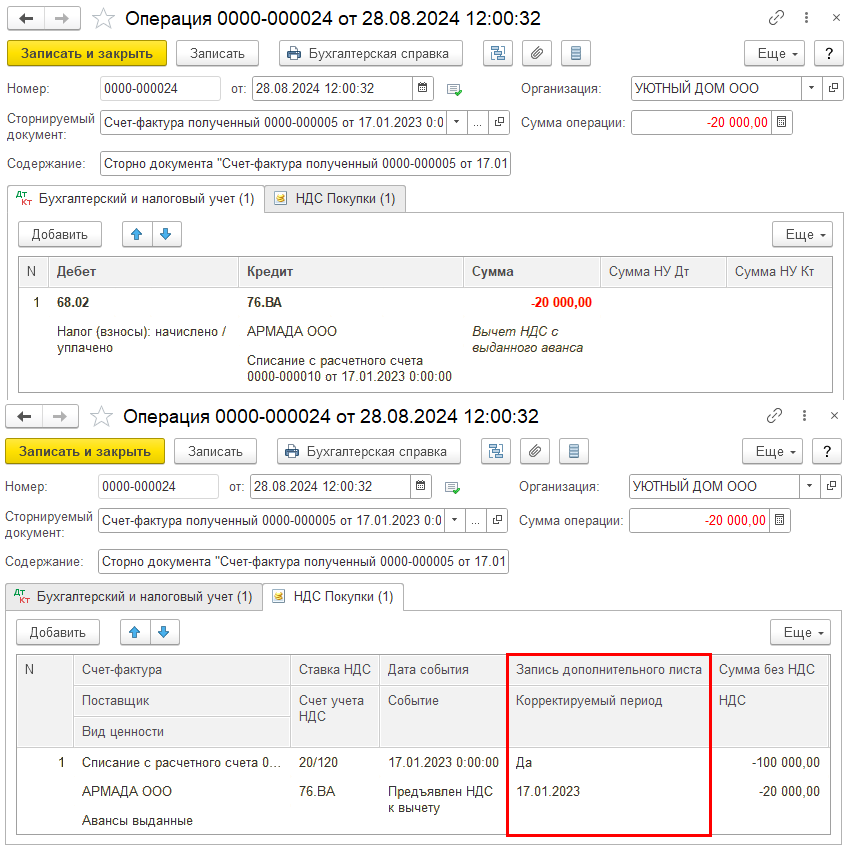
Task: Focus lower Номер field 0000-000024
Action: [158, 486]
